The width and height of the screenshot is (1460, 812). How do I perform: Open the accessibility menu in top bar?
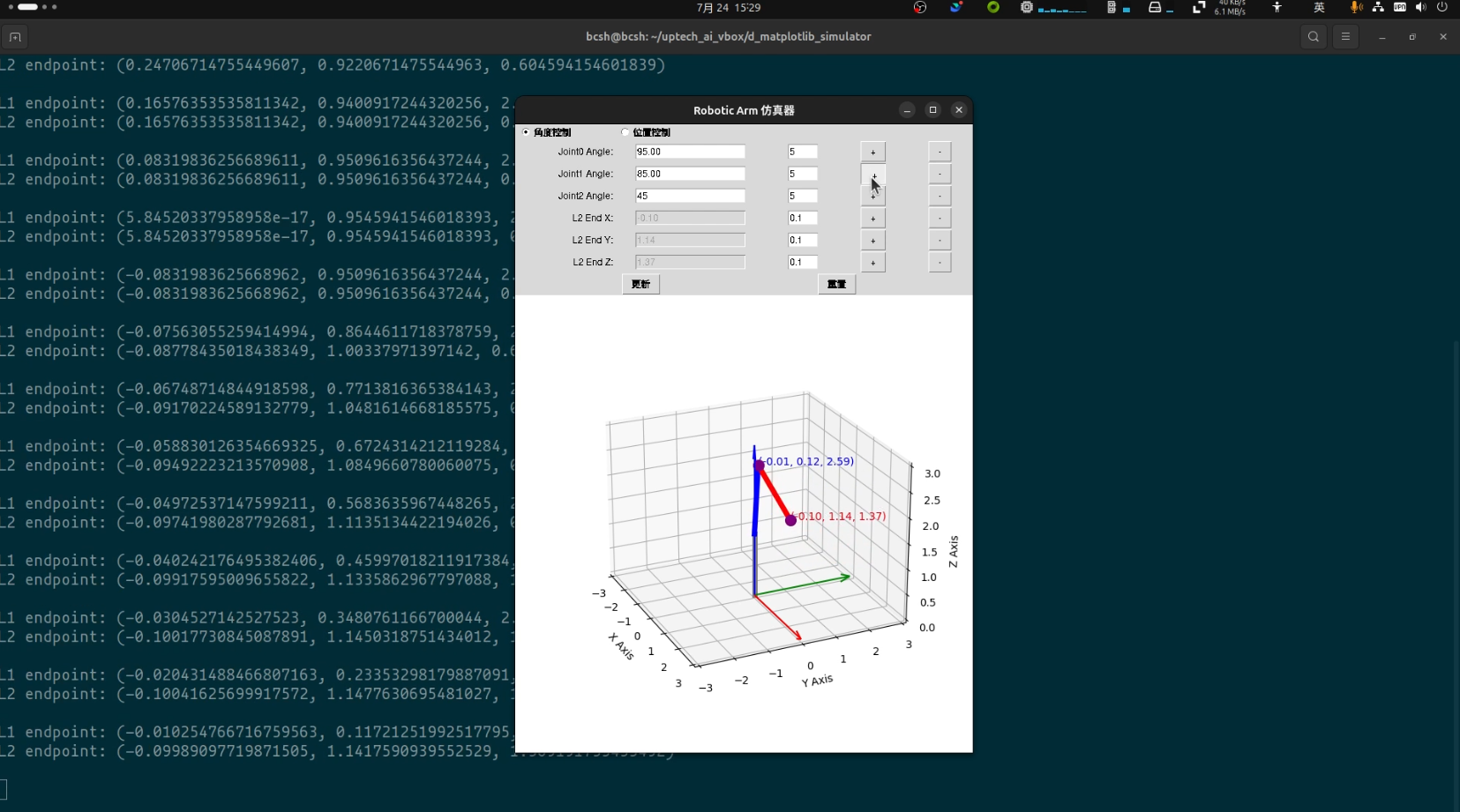(1277, 7)
